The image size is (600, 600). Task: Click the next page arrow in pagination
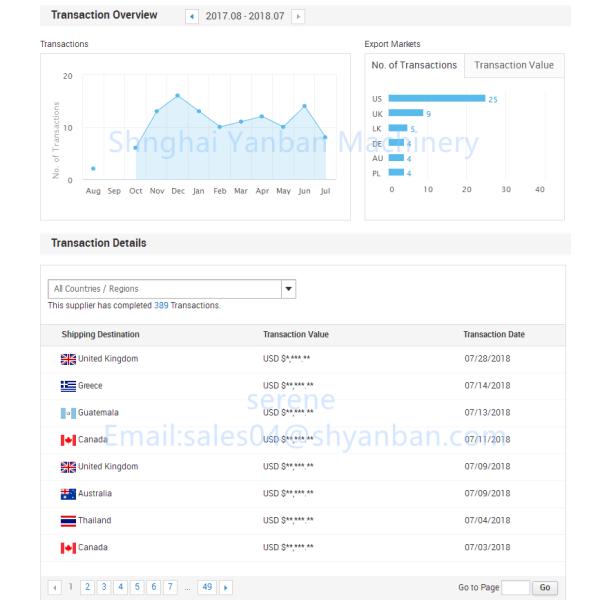coord(226,587)
